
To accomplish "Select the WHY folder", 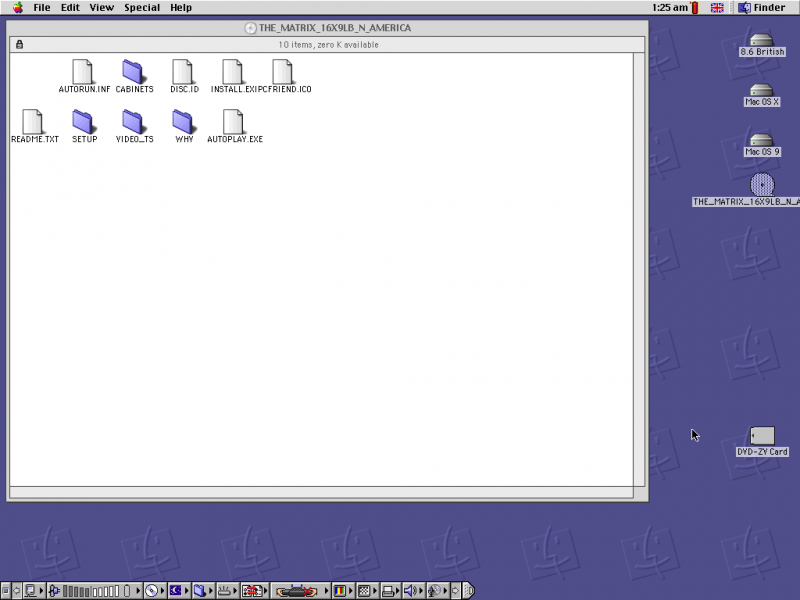I will [184, 121].
